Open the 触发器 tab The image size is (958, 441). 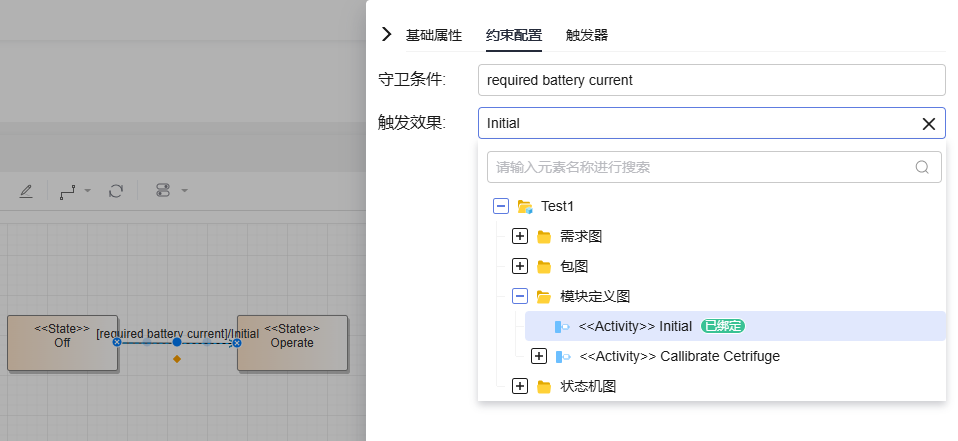(587, 35)
